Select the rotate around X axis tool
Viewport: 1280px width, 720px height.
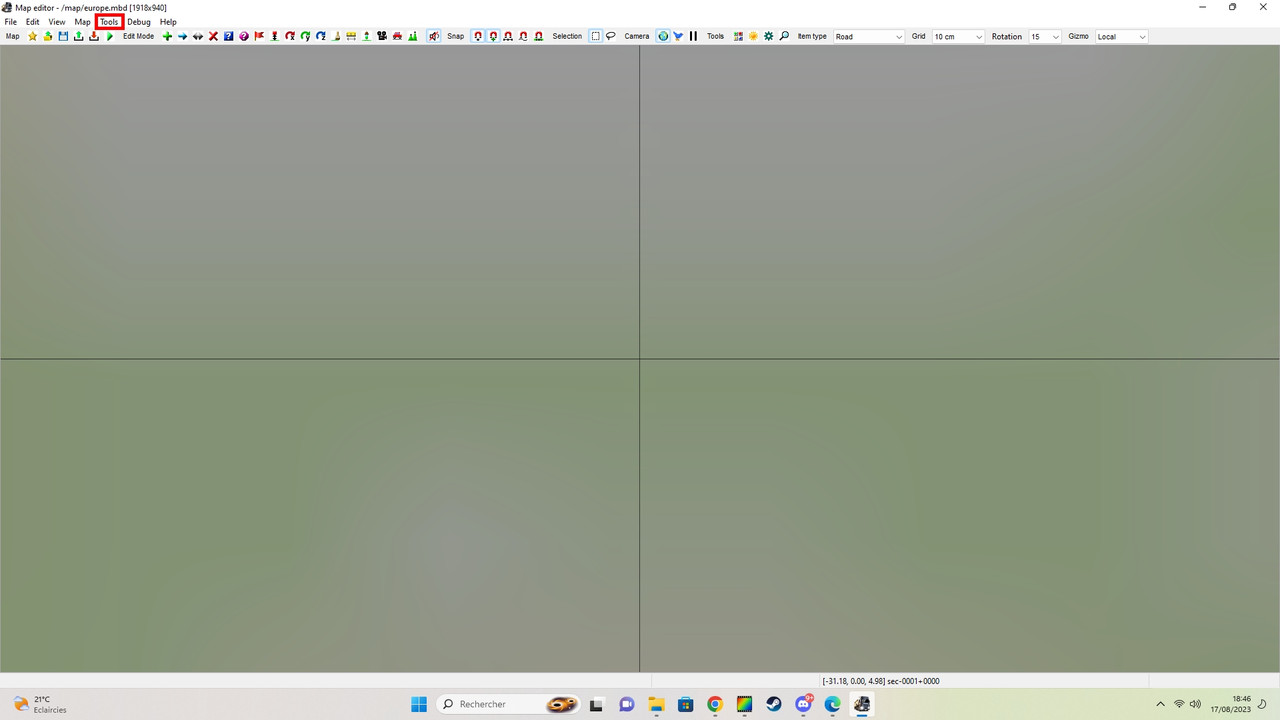290,36
